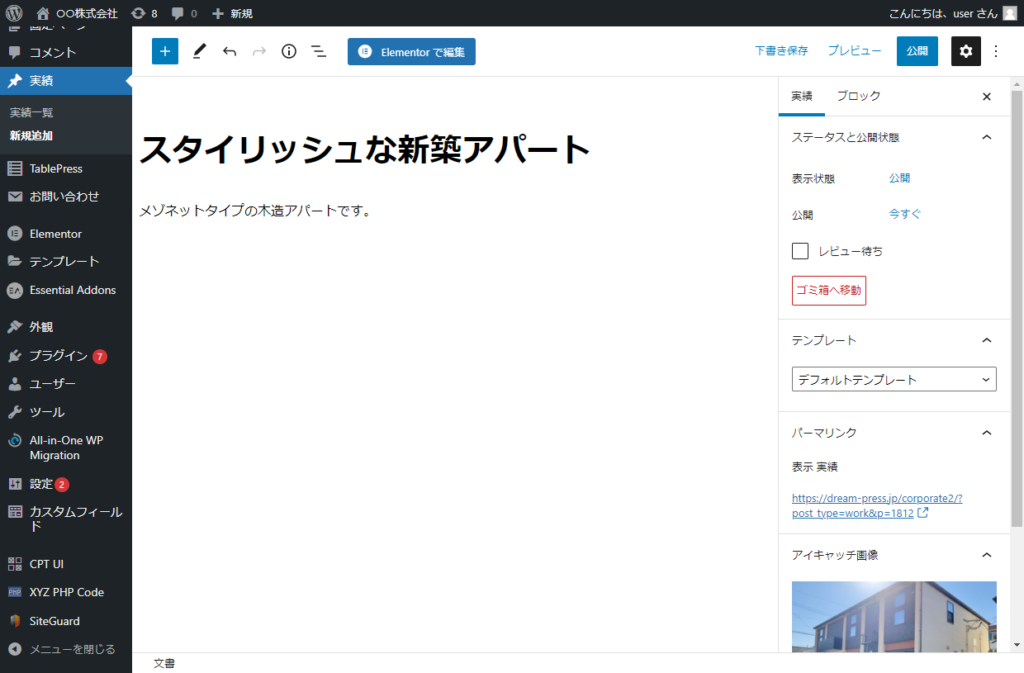This screenshot has height=673, width=1024.
Task: Open the list view outline icon
Action: pyautogui.click(x=319, y=51)
